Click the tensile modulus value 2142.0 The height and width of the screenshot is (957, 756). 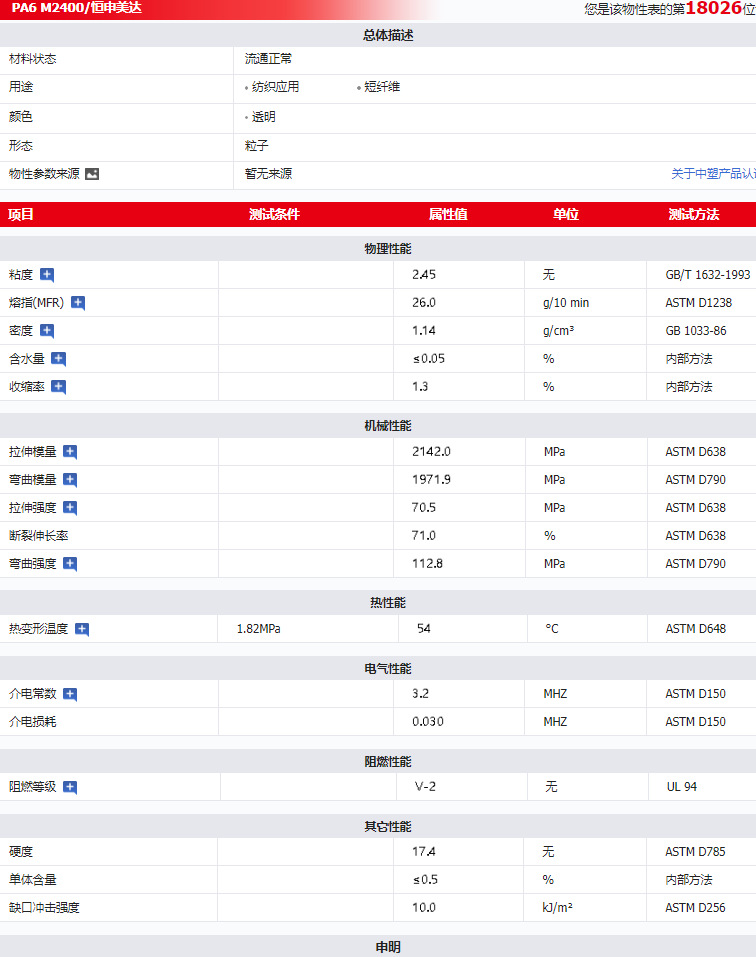click(x=431, y=452)
